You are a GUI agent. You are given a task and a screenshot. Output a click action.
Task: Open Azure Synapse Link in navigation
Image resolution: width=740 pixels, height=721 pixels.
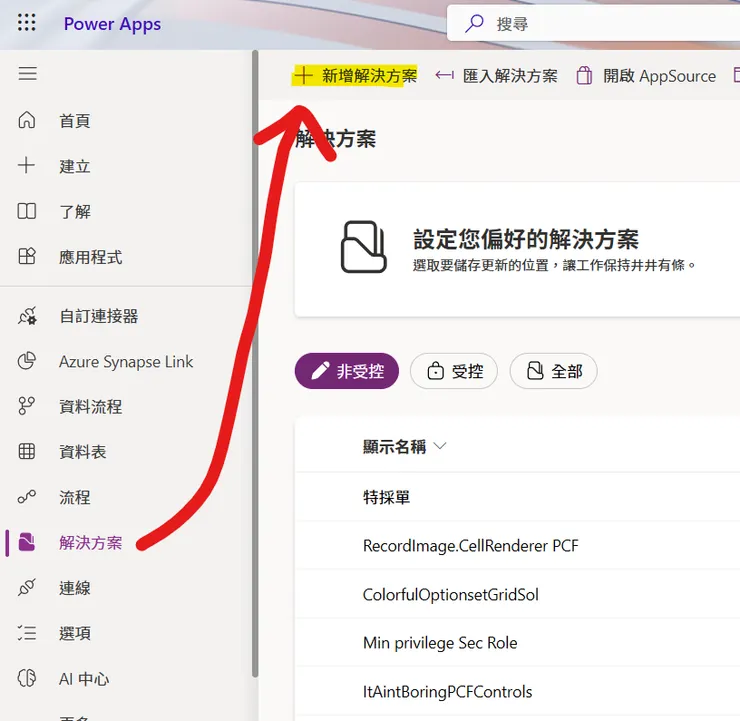126,361
